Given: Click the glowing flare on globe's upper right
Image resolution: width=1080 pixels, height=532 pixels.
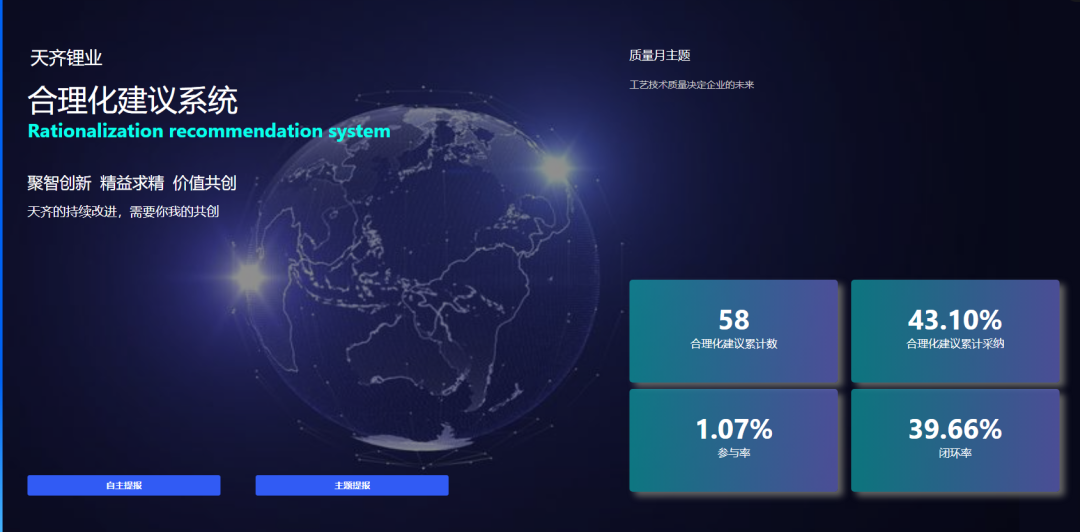Looking at the screenshot, I should 556,168.
